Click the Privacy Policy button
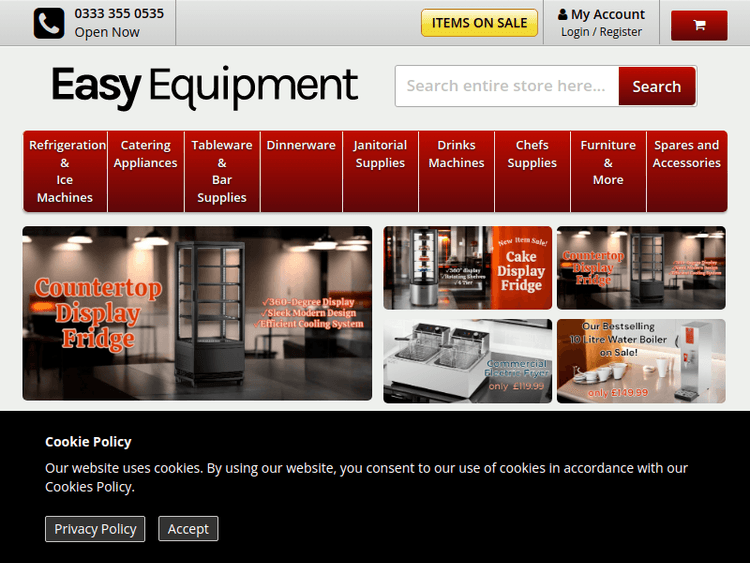This screenshot has width=750, height=563. (x=95, y=529)
